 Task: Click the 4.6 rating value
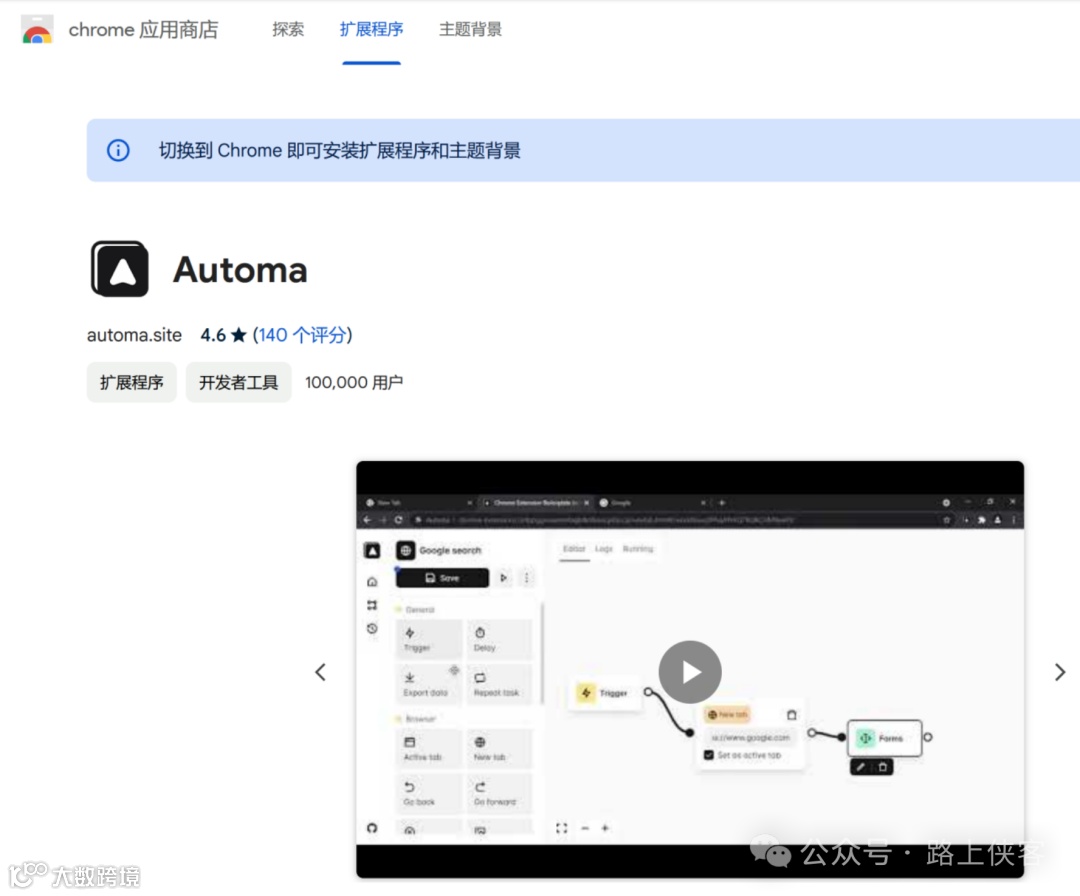tap(213, 335)
